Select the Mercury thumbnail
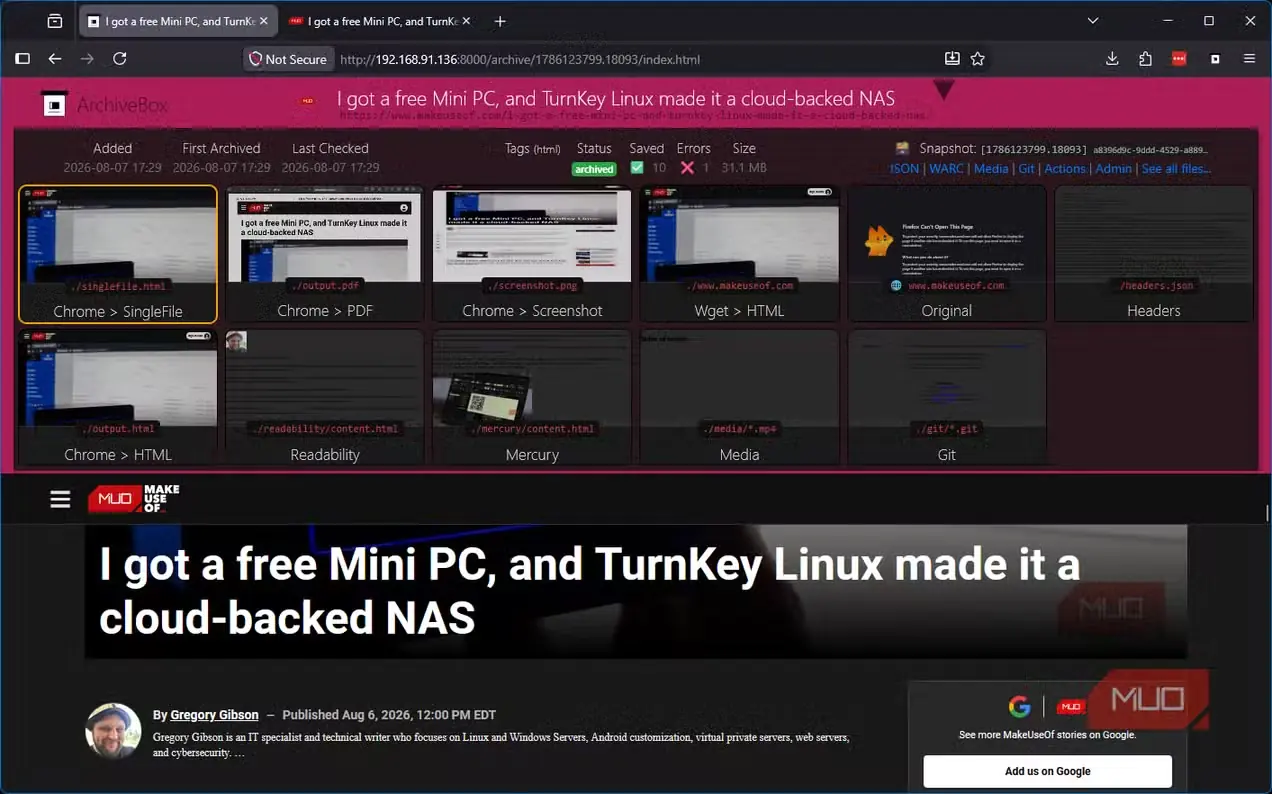This screenshot has width=1272, height=794. (532, 398)
